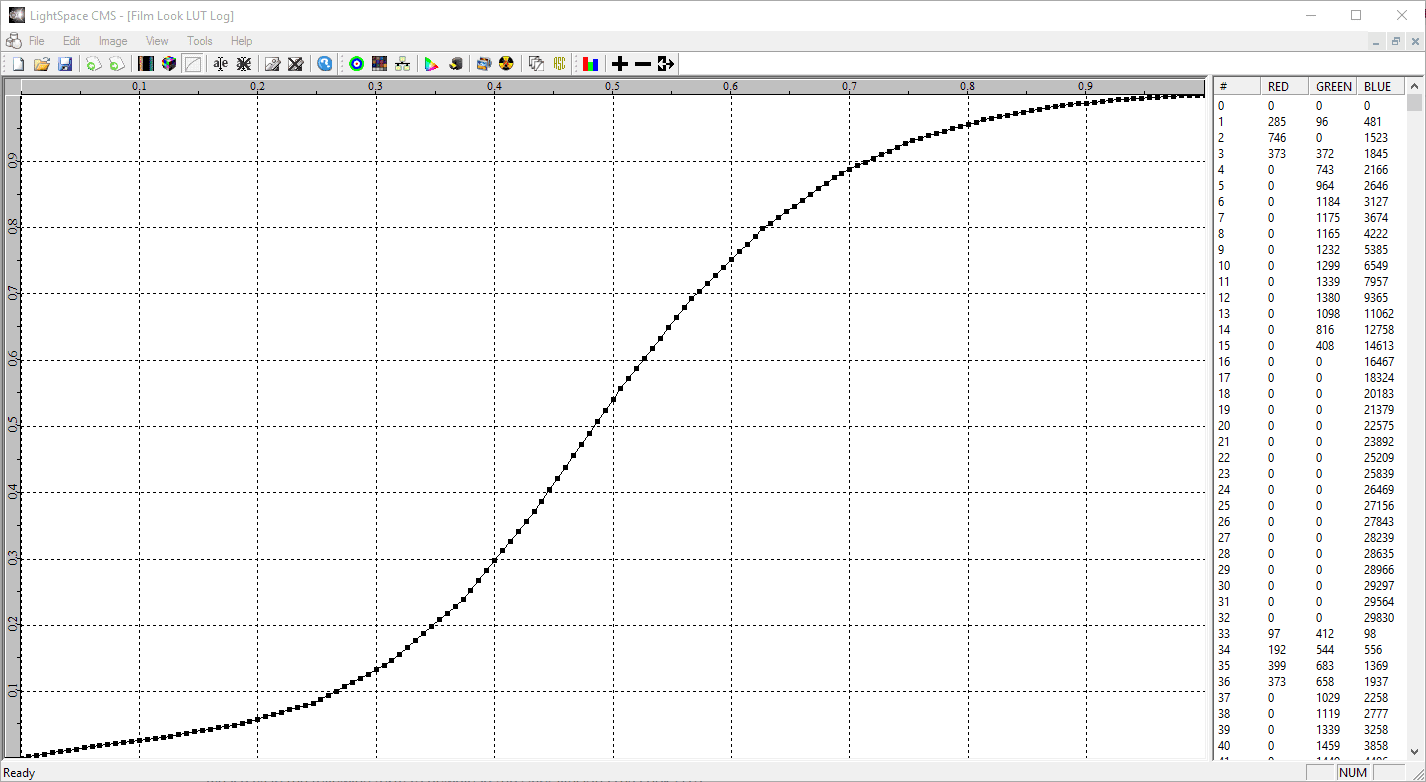Click the BLUE column header
1426x782 pixels.
1377,87
